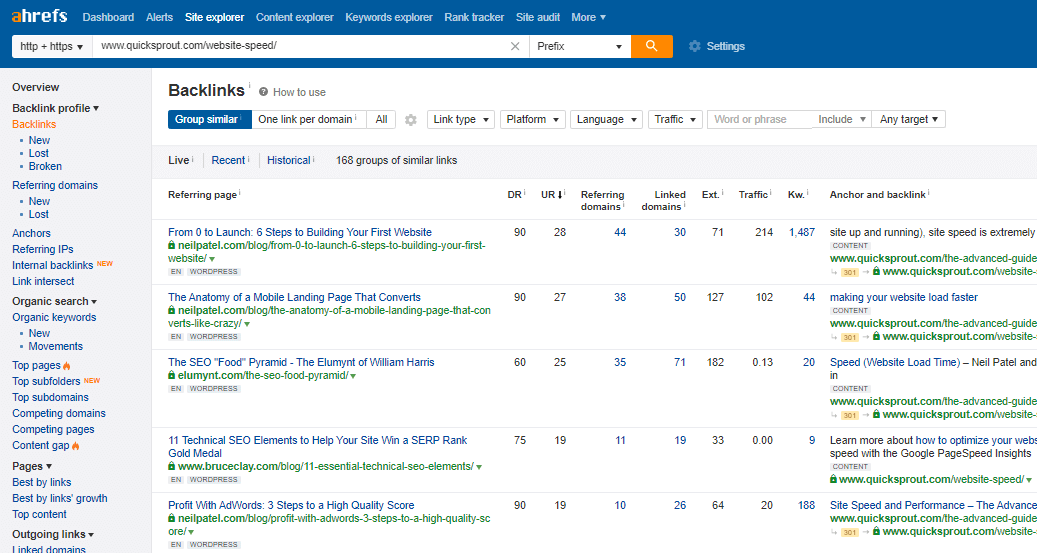
Task: Click '168 groups of similar links' text
Action: [396, 160]
